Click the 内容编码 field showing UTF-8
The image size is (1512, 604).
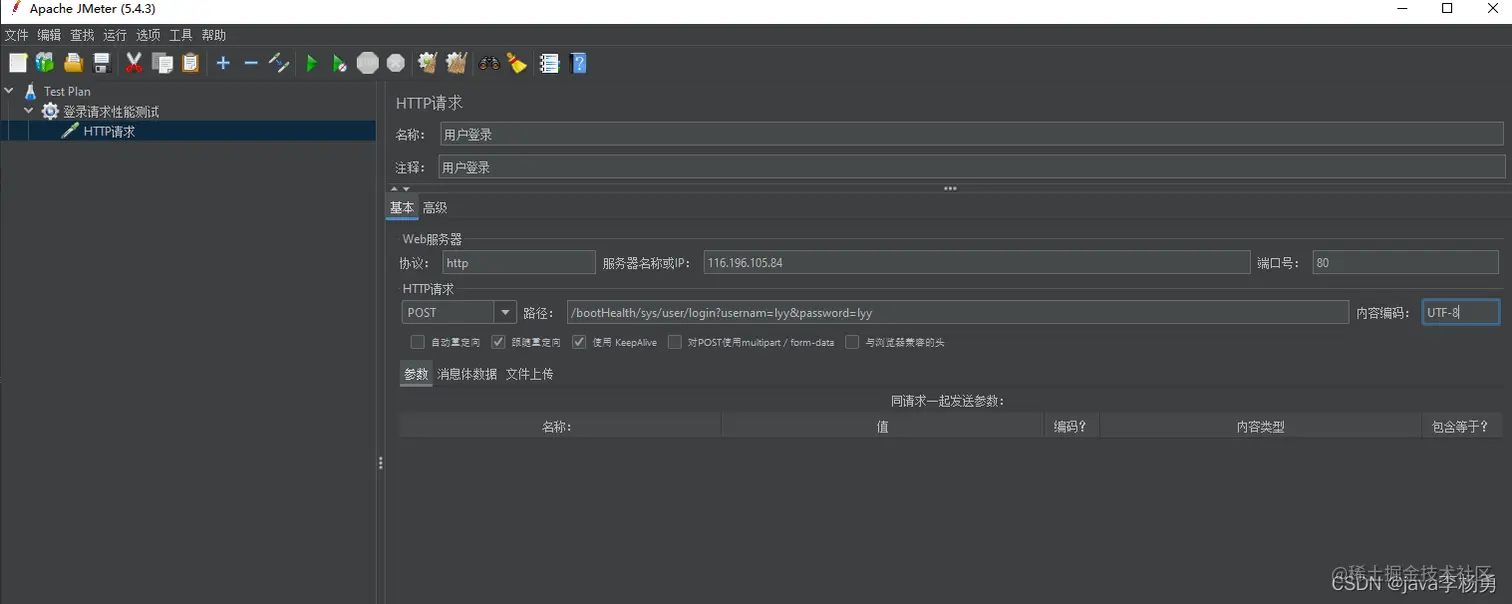coord(1461,313)
